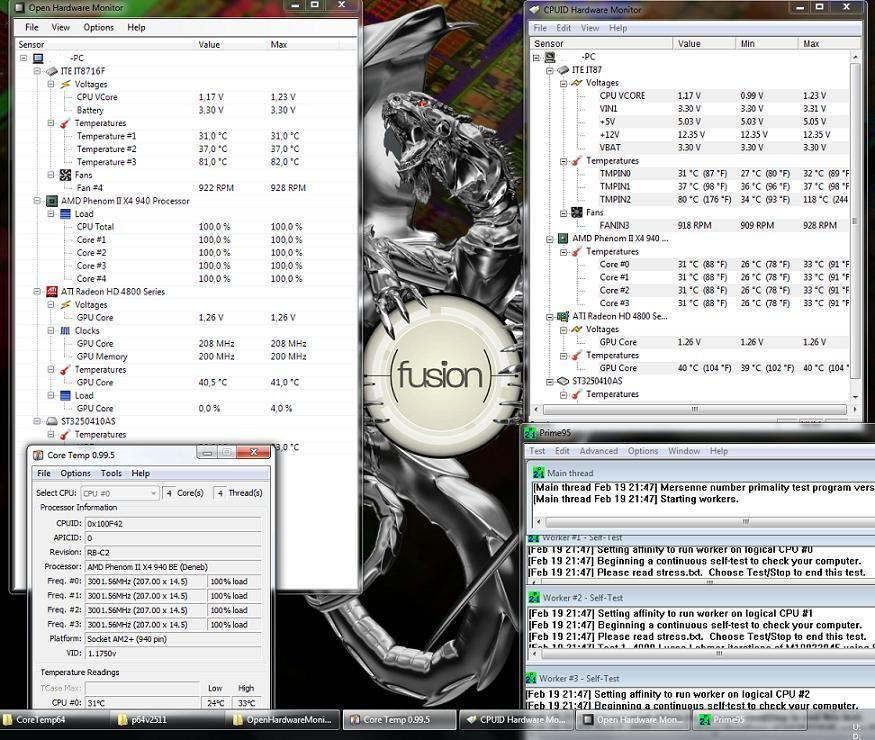The height and width of the screenshot is (740, 875).
Task: Collapse Voltages under ITE IT87 in CPUID
Action: coord(564,84)
